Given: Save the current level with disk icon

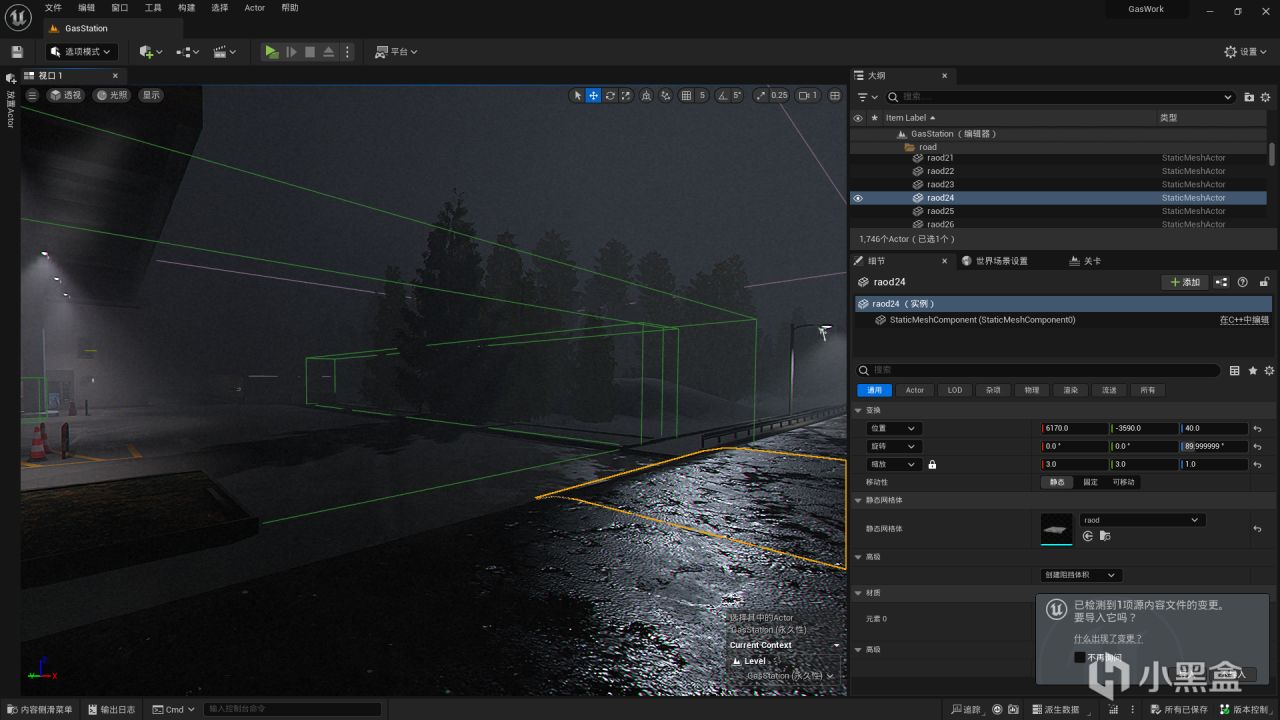Looking at the screenshot, I should (17, 52).
